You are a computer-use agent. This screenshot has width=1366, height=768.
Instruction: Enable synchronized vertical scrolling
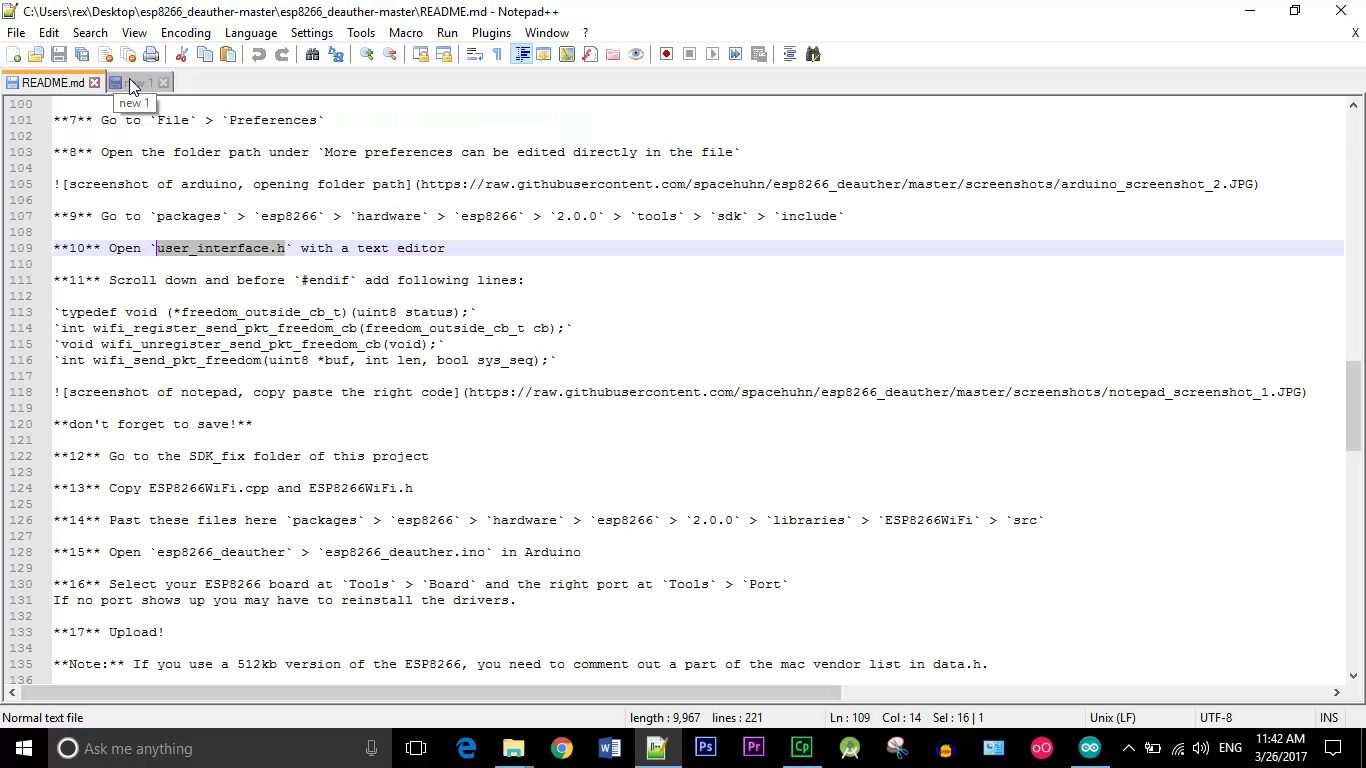click(421, 54)
